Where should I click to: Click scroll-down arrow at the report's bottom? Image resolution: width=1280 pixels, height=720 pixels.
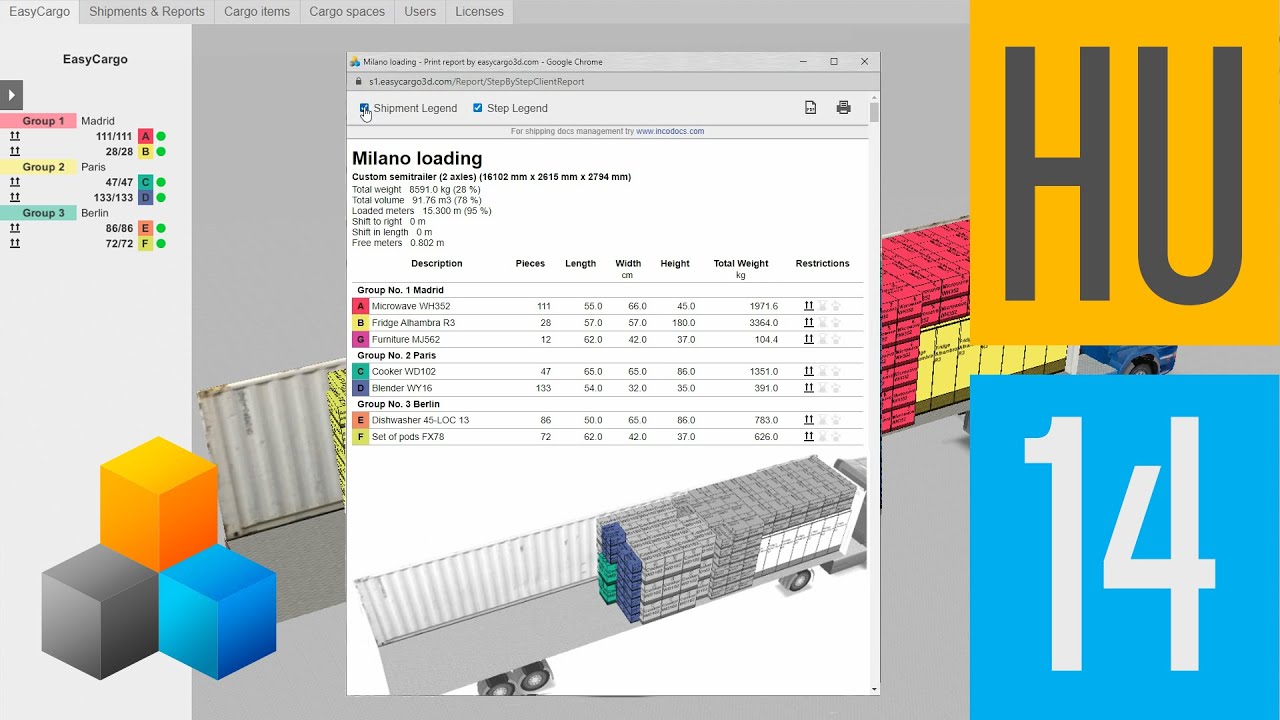[x=875, y=689]
